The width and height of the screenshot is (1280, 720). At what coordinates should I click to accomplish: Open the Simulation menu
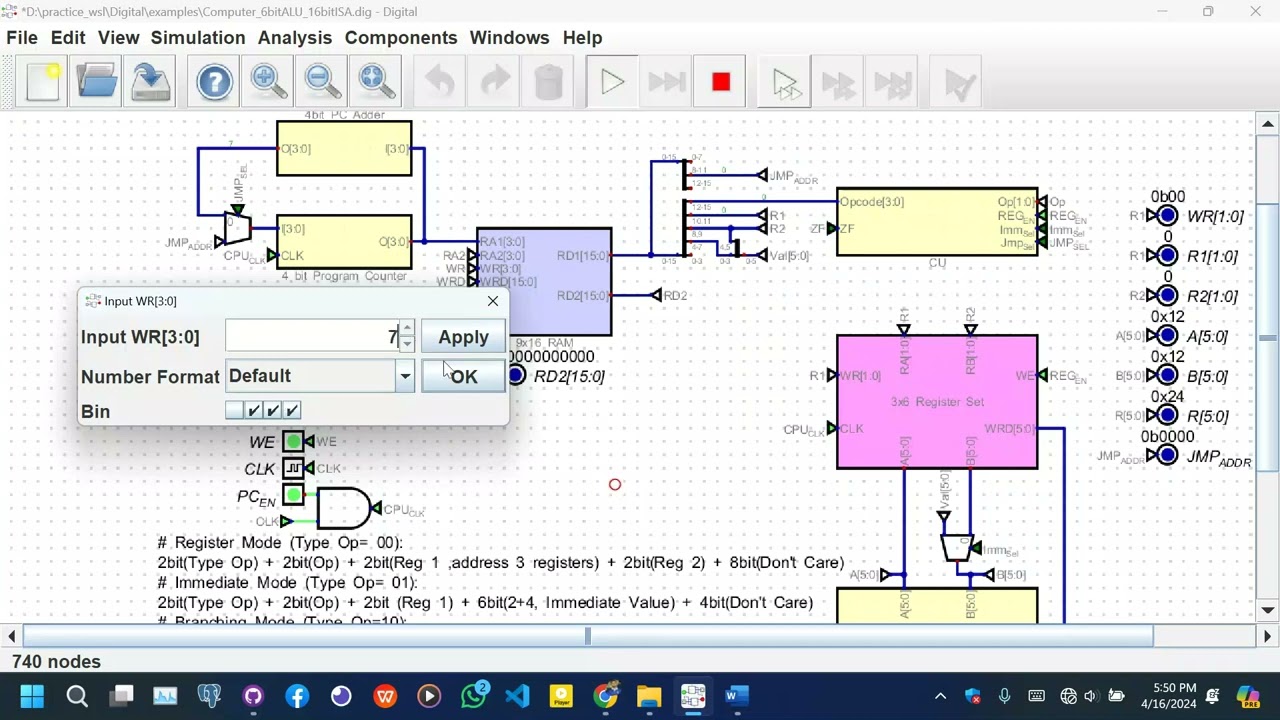[x=198, y=37]
